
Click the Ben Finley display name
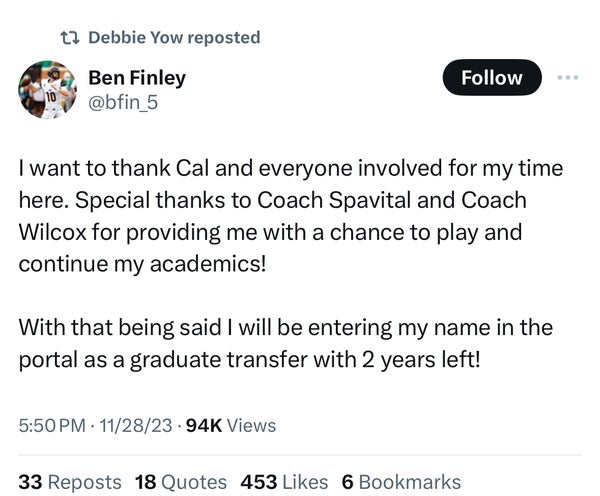click(x=137, y=77)
